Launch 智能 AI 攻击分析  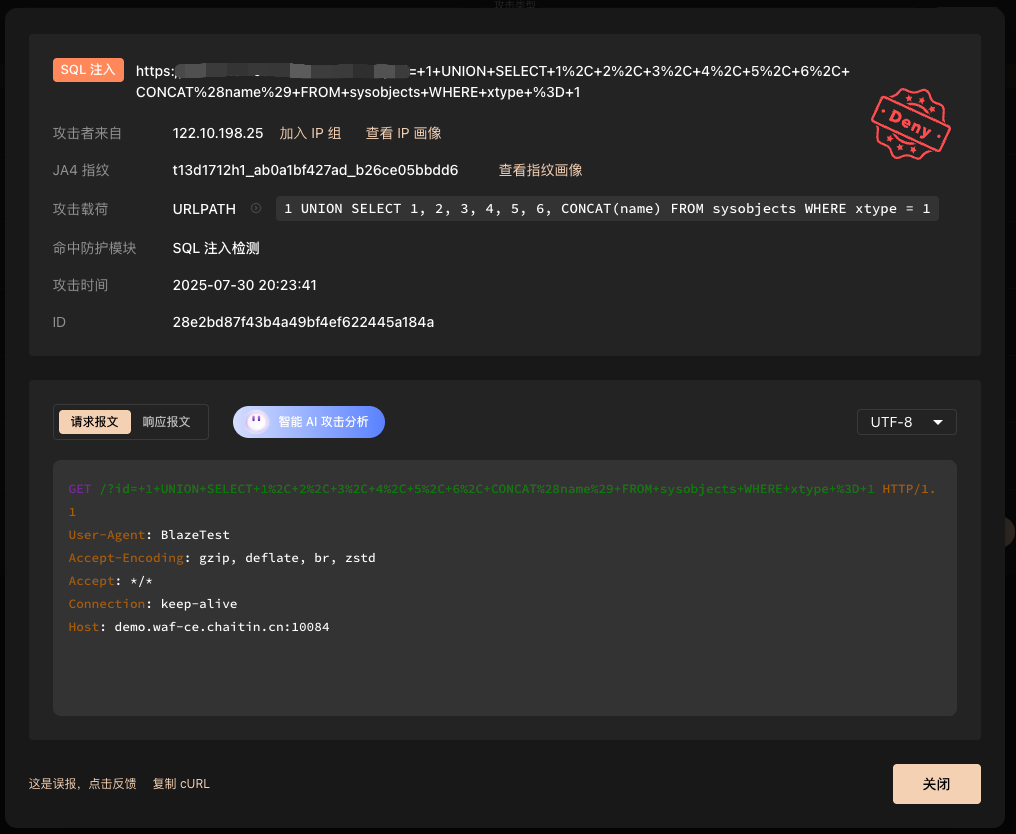308,422
